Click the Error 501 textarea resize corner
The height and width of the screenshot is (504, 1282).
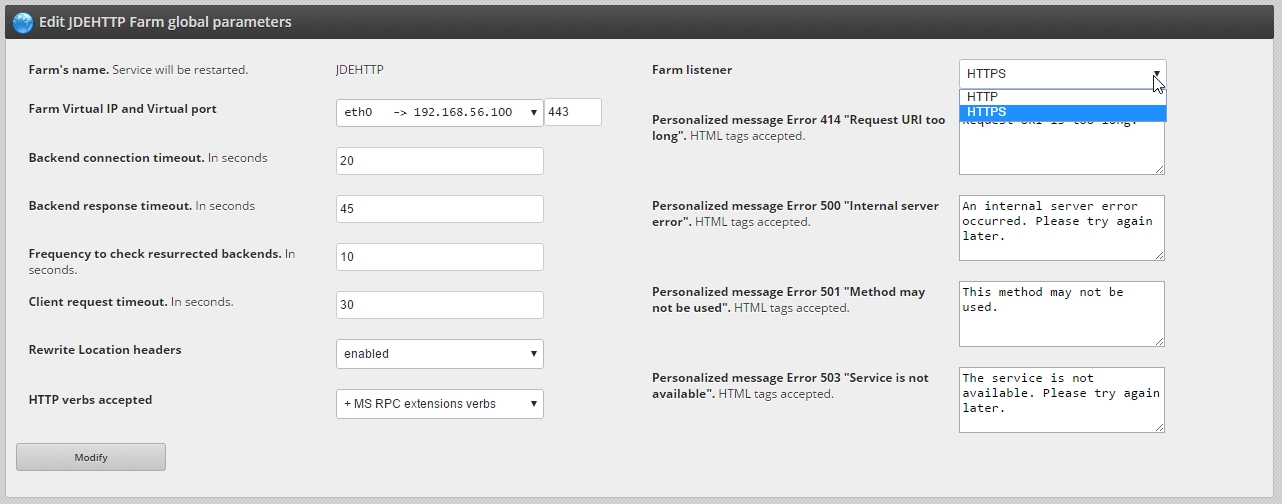(x=1160, y=341)
